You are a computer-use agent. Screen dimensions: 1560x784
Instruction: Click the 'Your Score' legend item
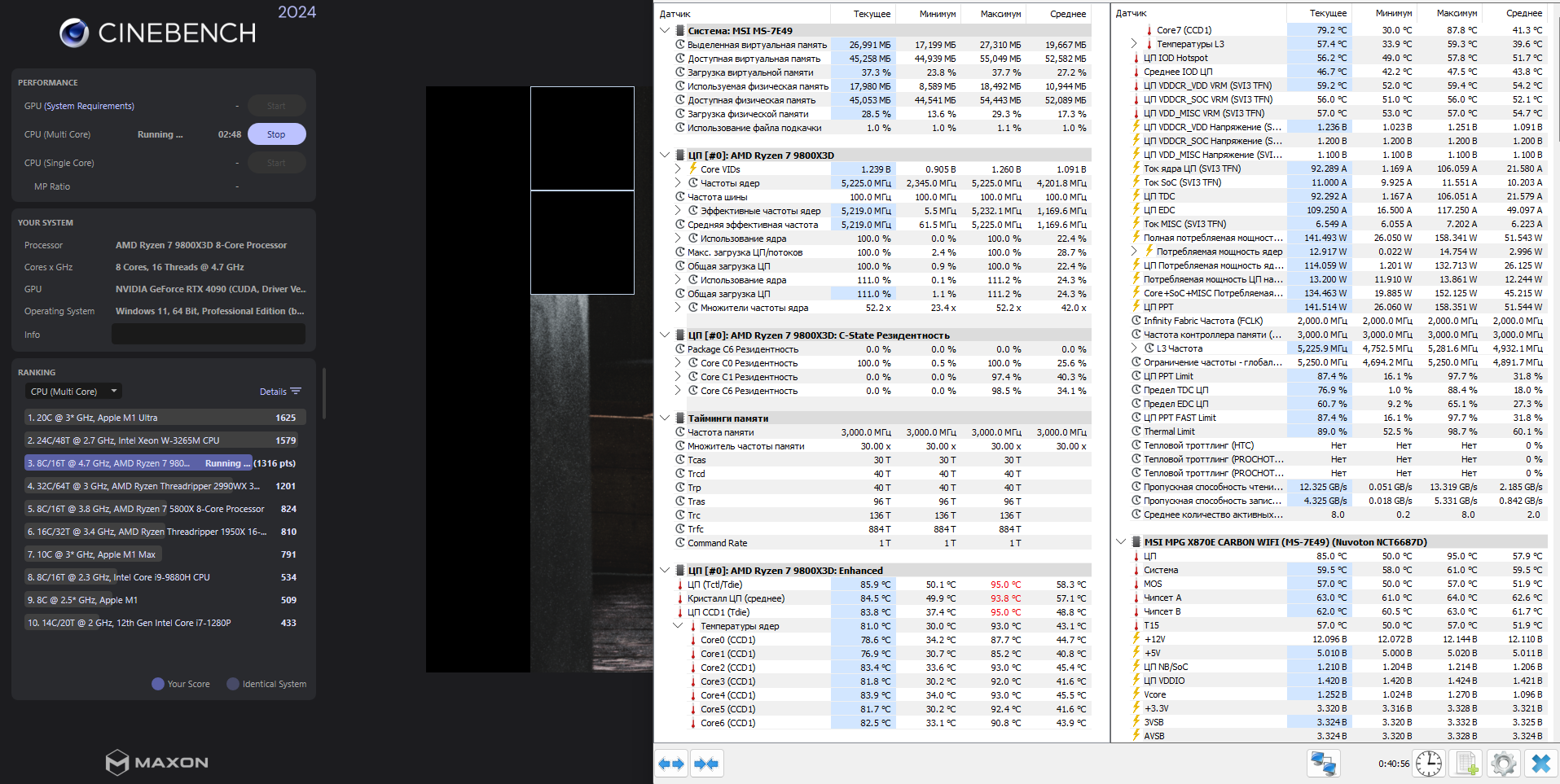click(181, 684)
